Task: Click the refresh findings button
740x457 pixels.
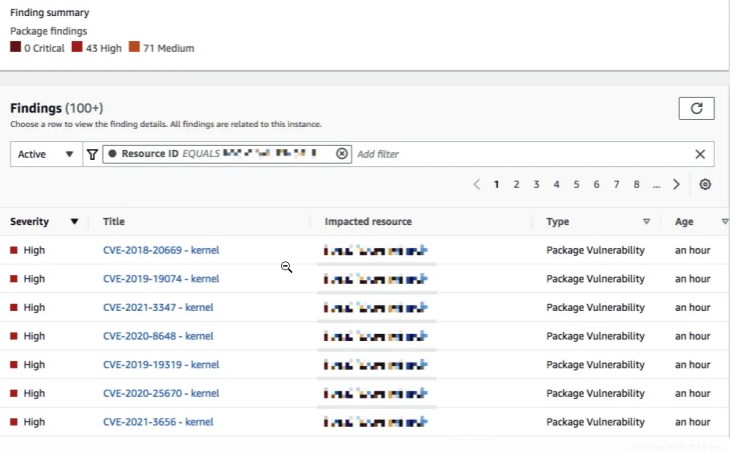Action: (696, 108)
